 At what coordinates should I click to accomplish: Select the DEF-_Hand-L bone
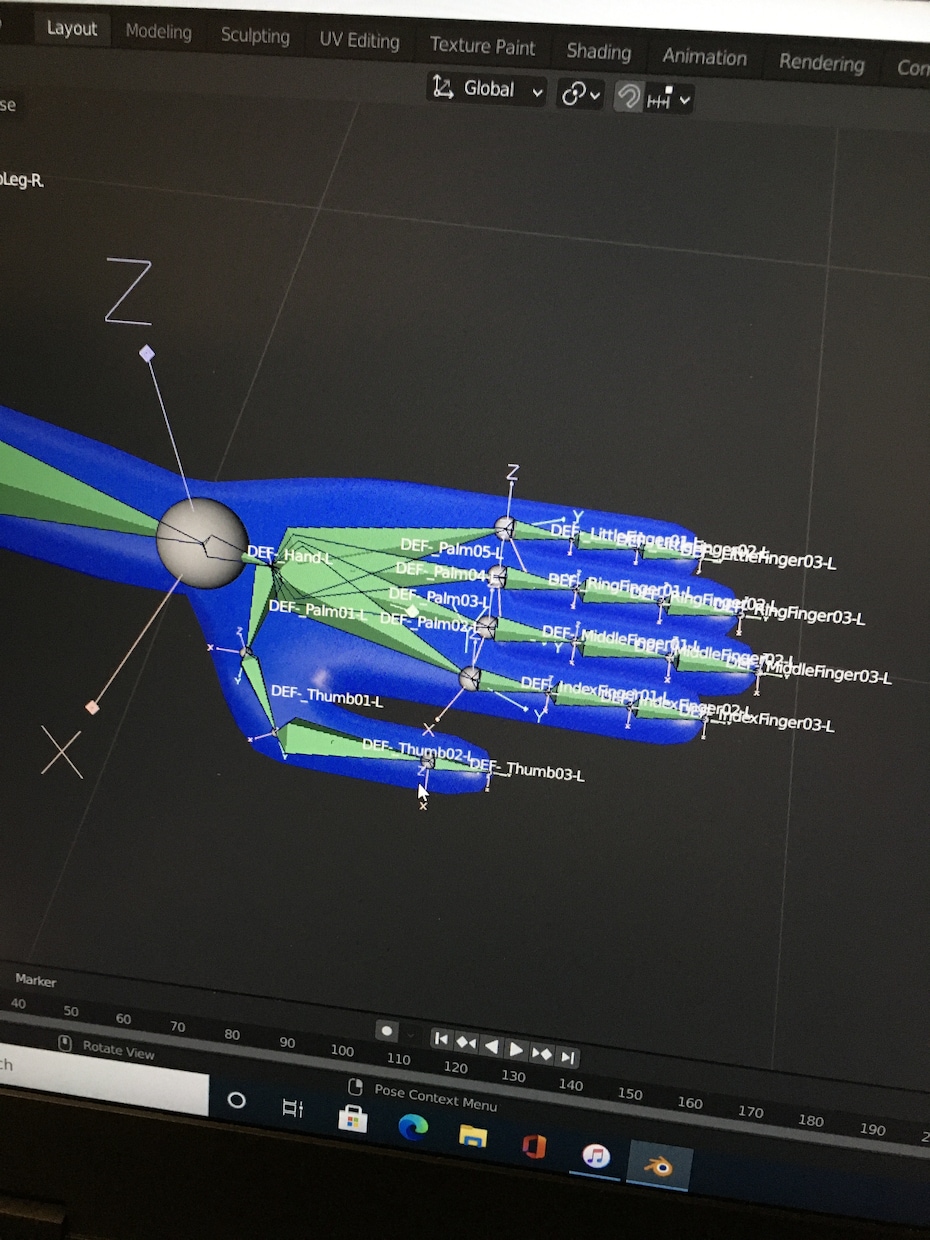coord(288,555)
